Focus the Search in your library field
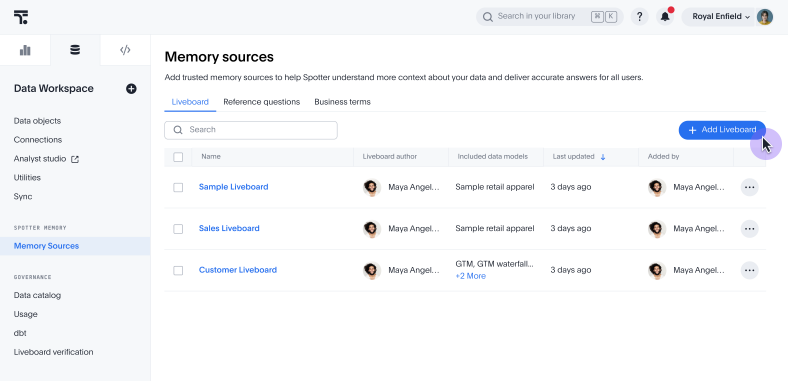Screen dimensions: 788x381 (550, 17)
